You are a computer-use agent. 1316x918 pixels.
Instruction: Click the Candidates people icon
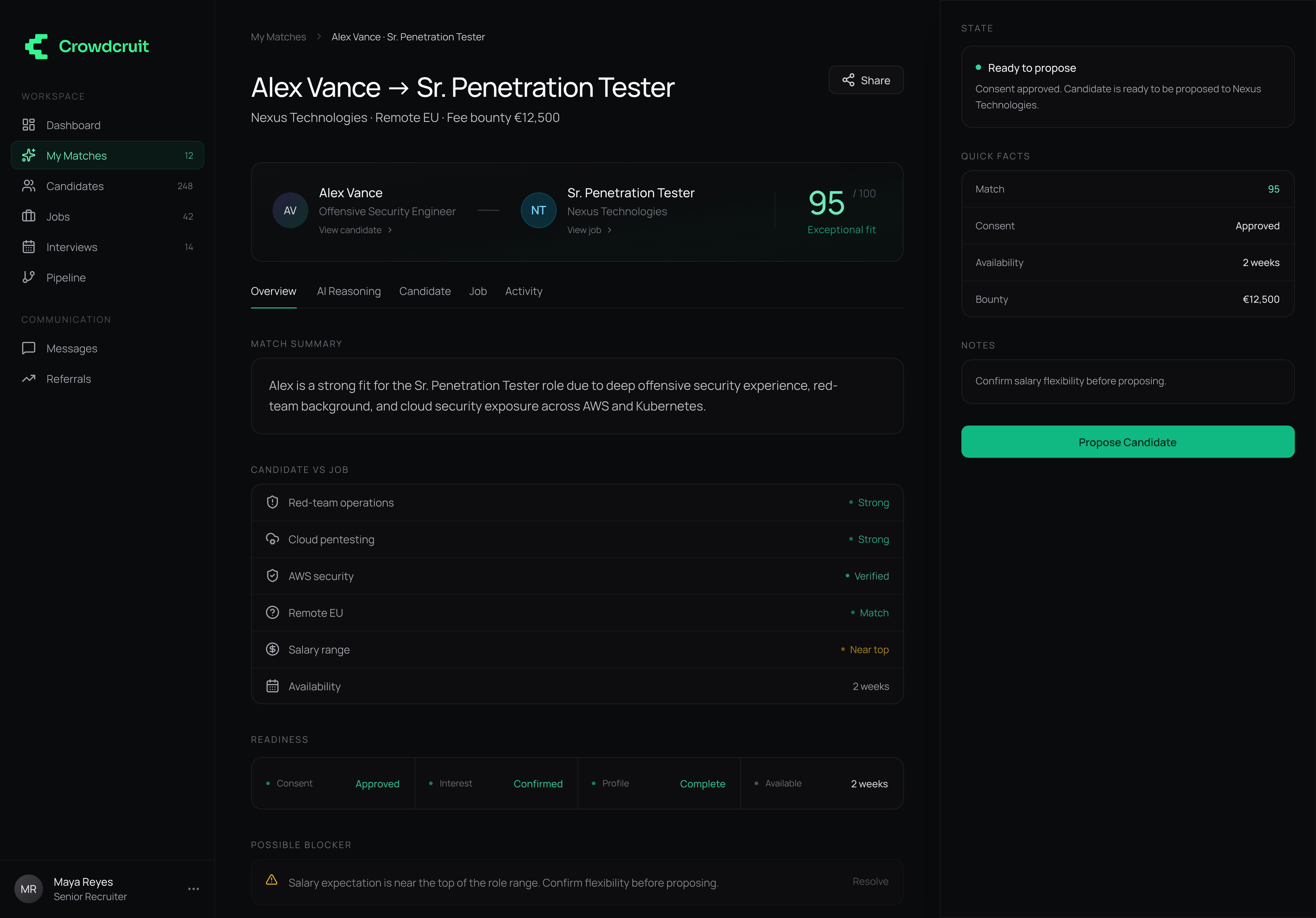click(29, 186)
